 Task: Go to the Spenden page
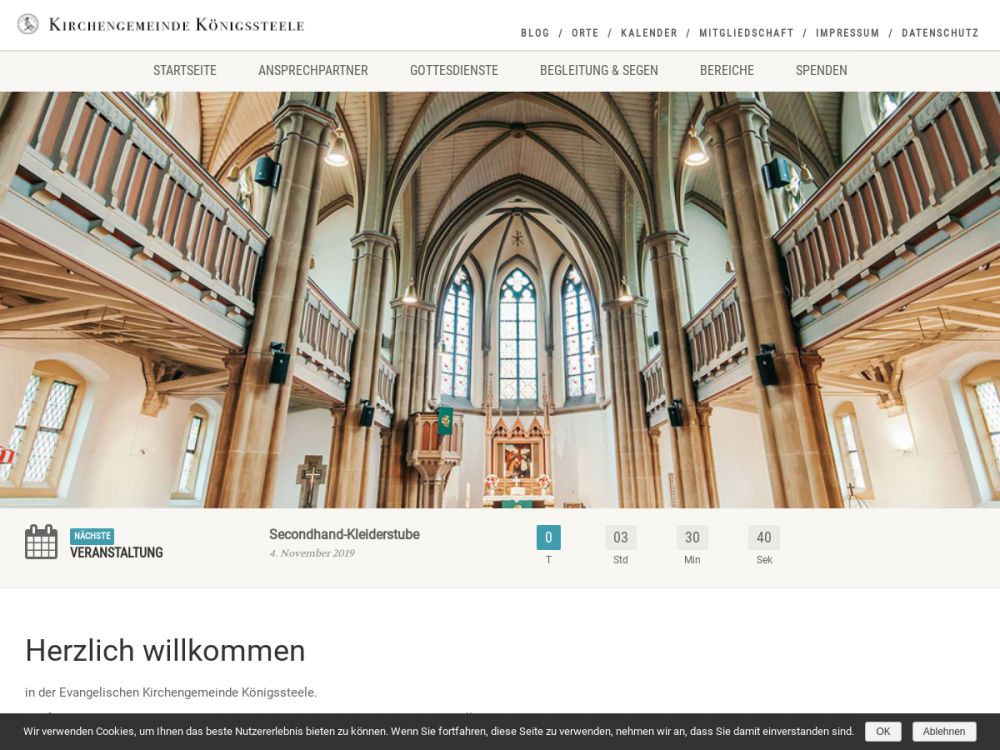[x=821, y=70]
